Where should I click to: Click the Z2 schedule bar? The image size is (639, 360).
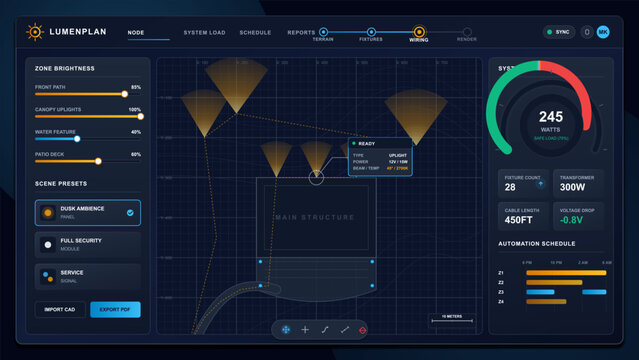tap(554, 283)
